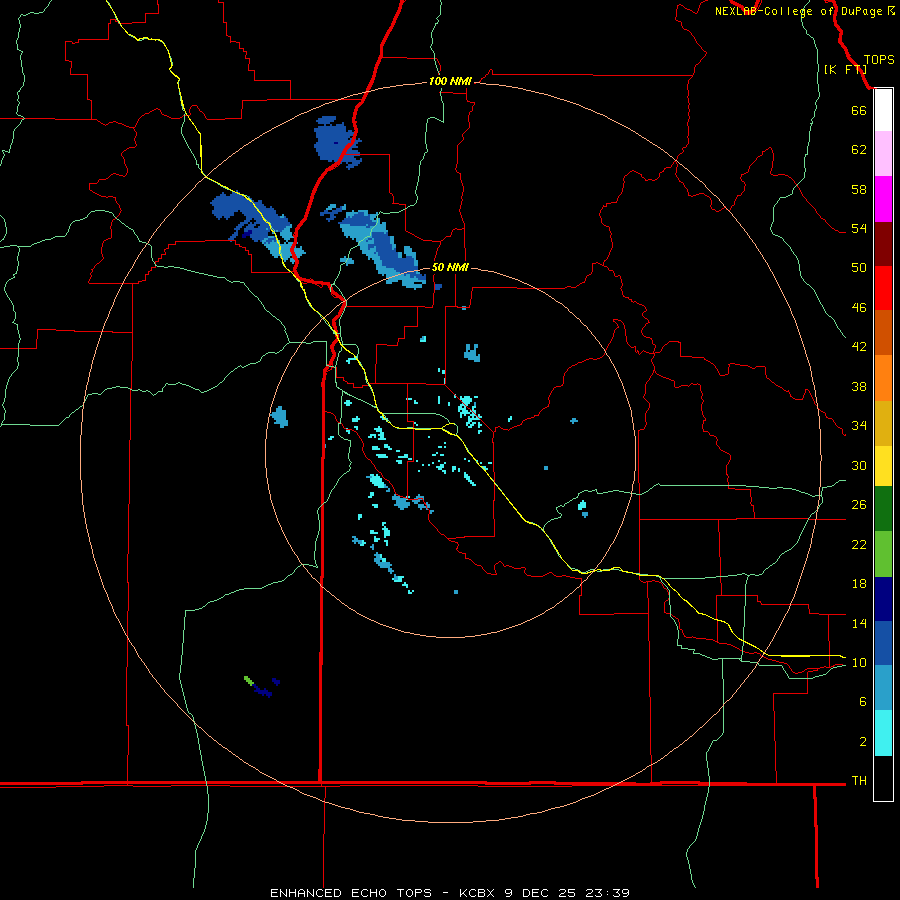The image size is (900, 900).
Task: Click the legend value 42
Action: point(859,347)
